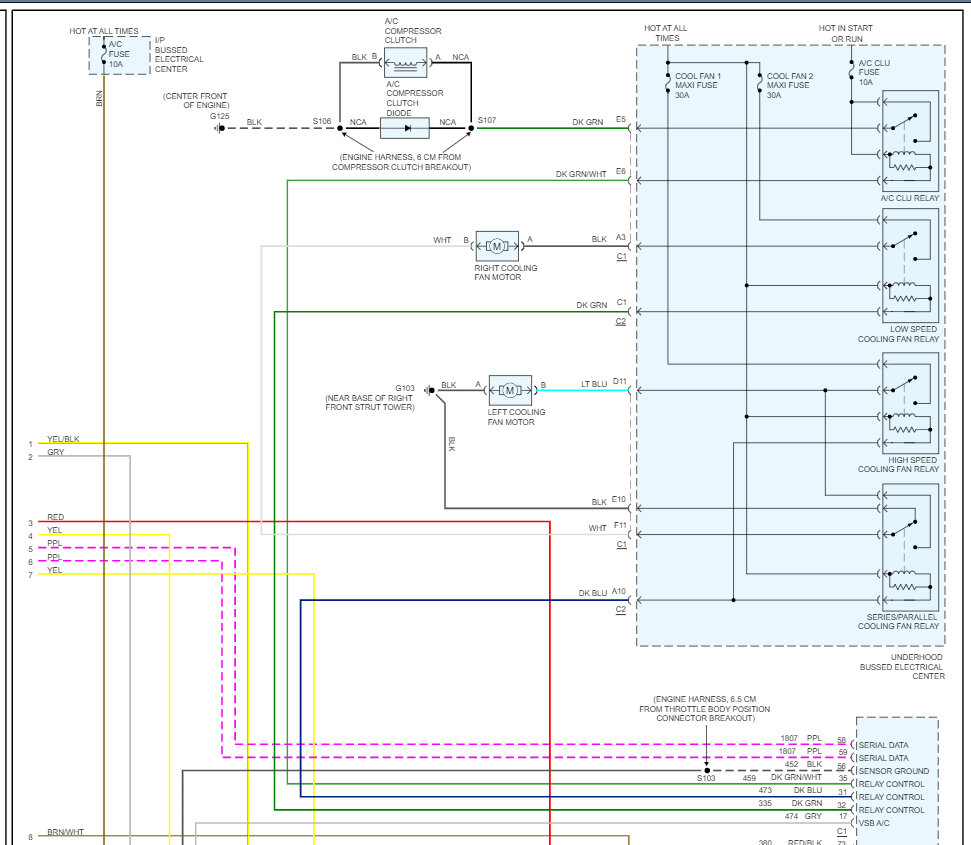Select splice point S103
Viewport: 971px width, 845px height.
tap(707, 771)
